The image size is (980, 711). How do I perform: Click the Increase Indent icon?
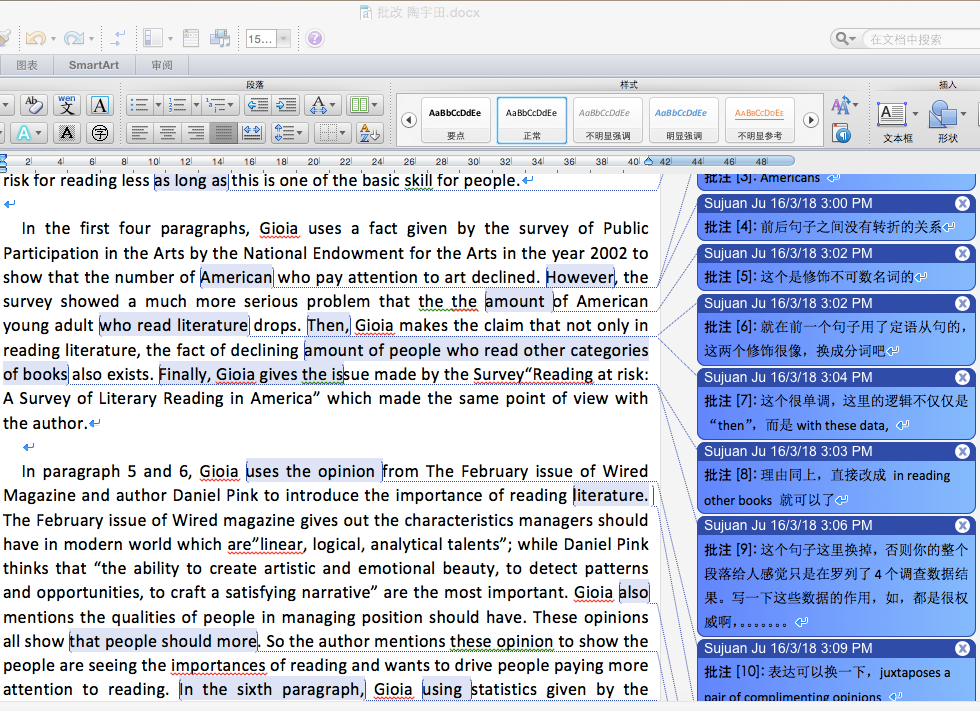287,105
